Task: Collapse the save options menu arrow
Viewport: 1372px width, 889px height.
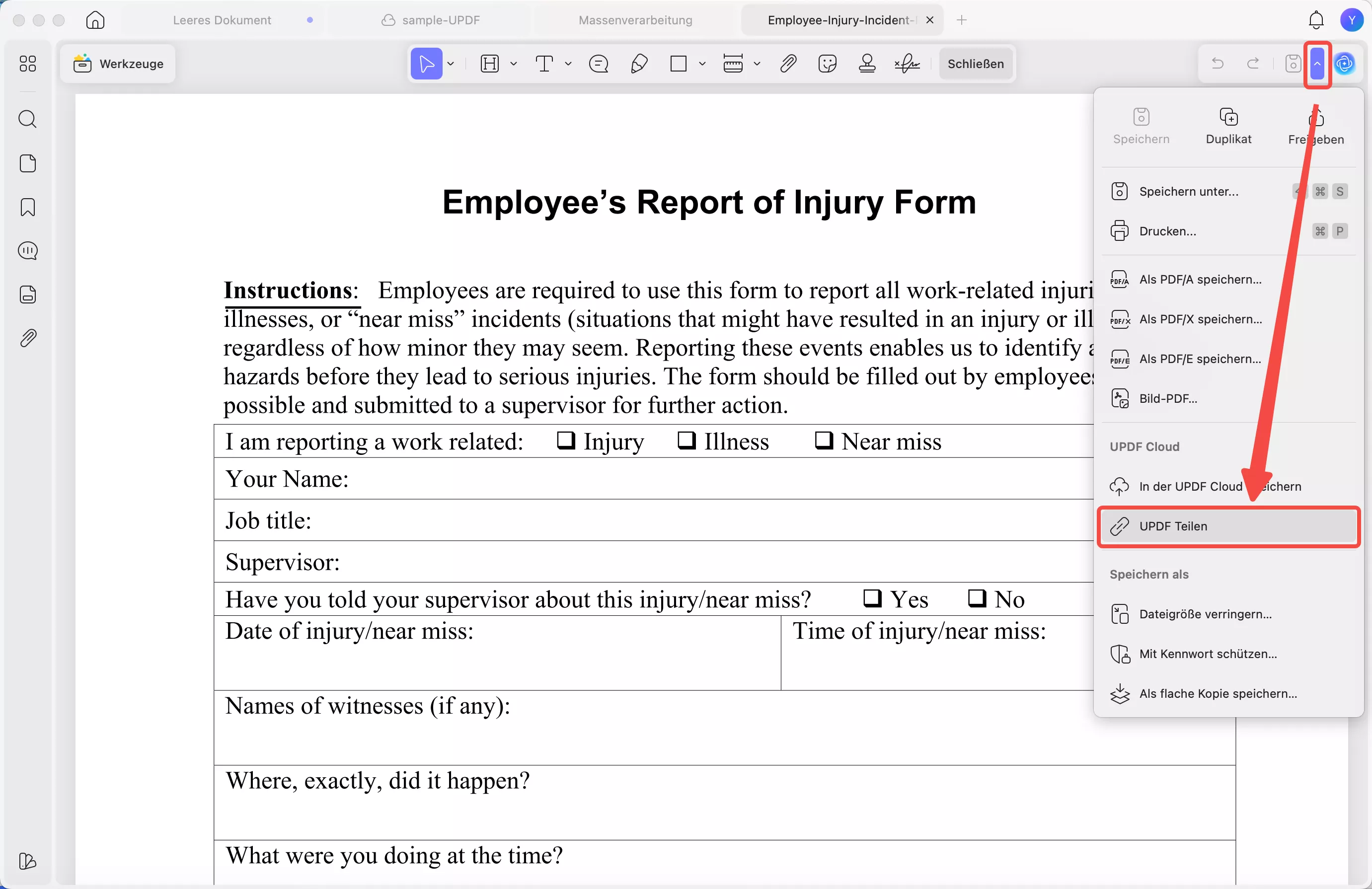Action: 1317,64
